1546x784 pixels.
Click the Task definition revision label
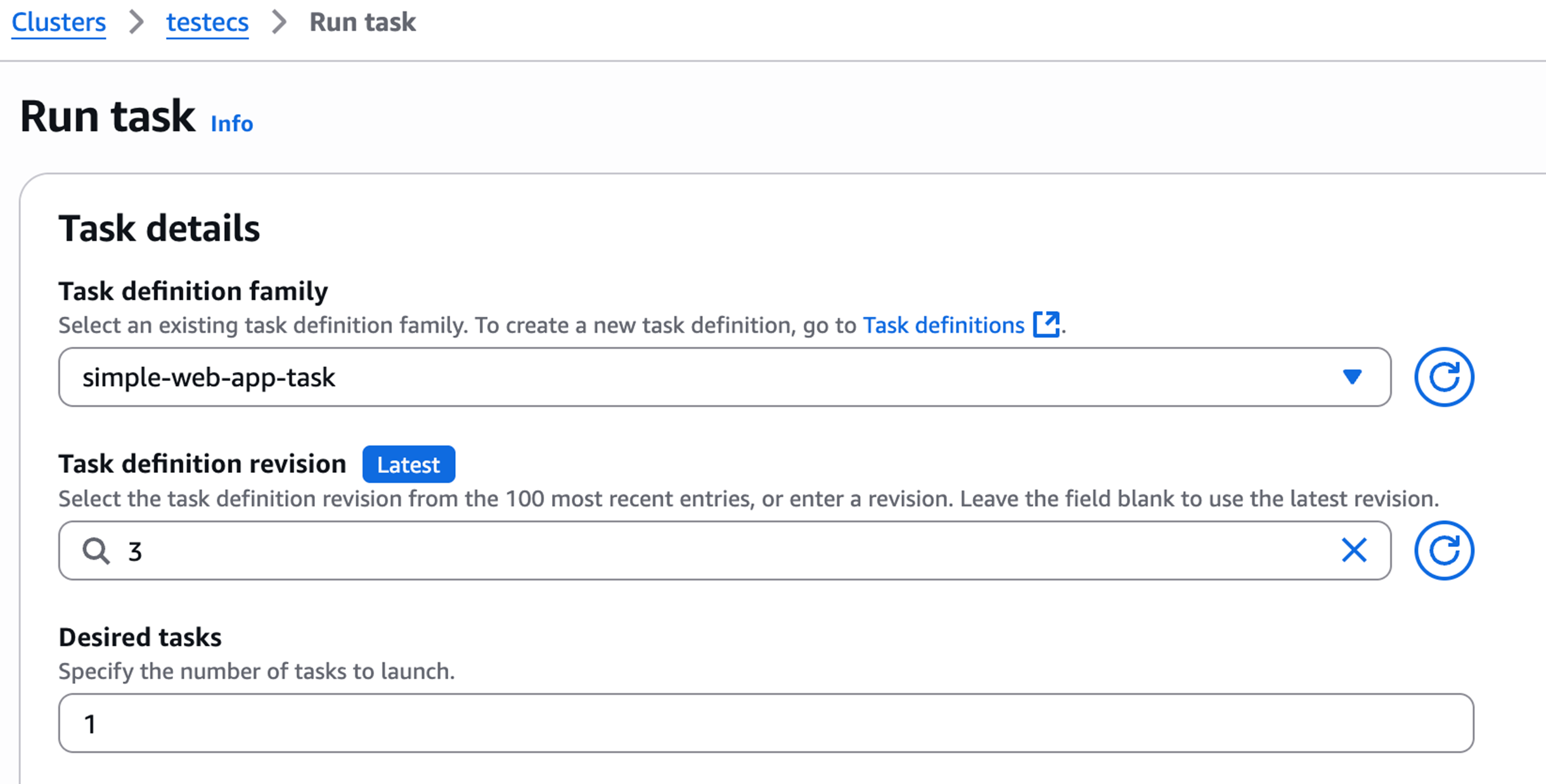pyautogui.click(x=202, y=464)
